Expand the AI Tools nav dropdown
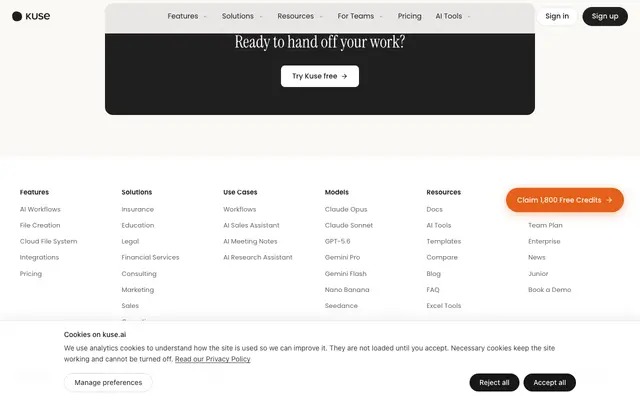Image resolution: width=640 pixels, height=400 pixels. [453, 16]
